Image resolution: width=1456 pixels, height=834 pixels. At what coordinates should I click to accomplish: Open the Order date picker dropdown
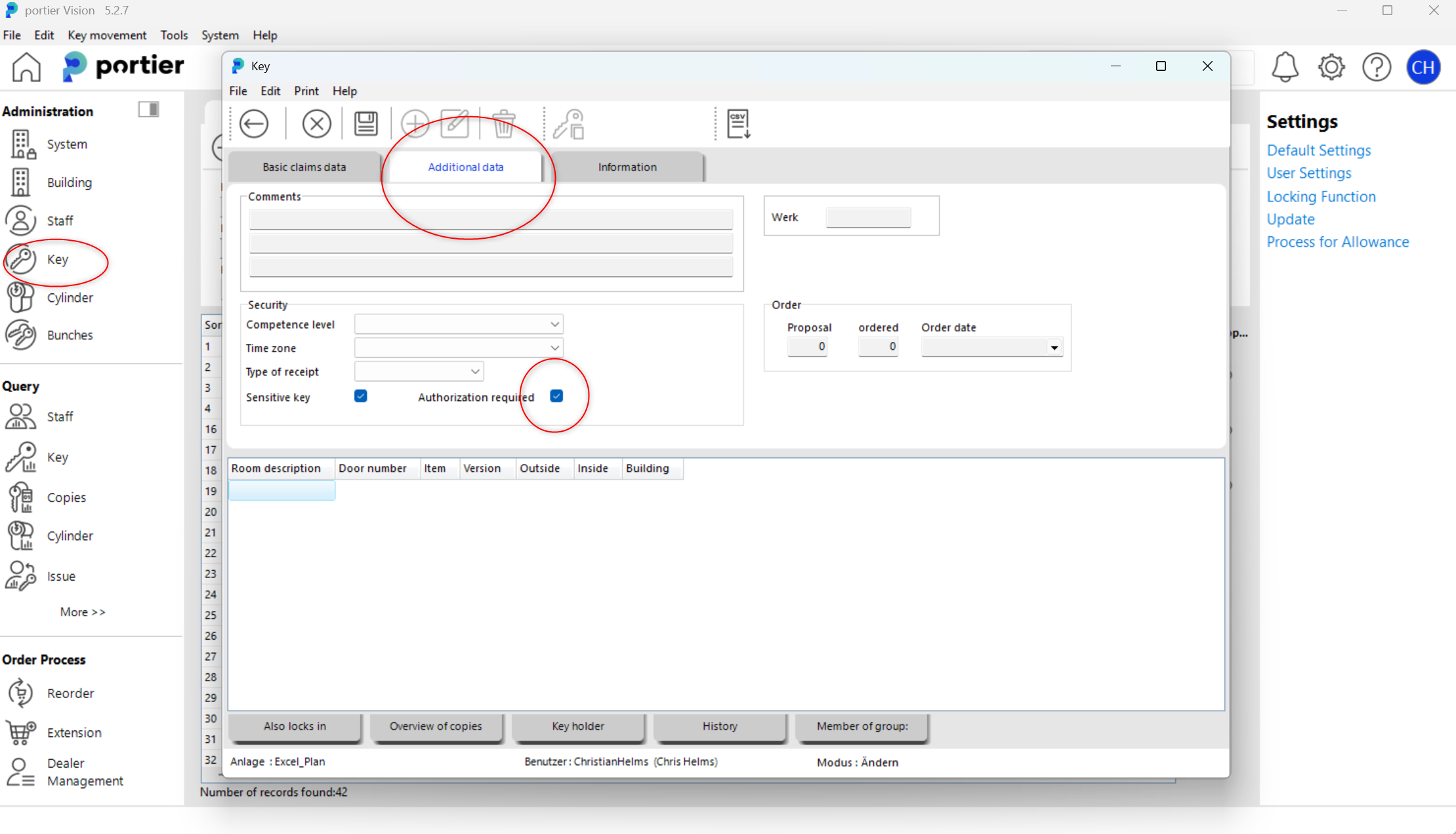[1054, 347]
